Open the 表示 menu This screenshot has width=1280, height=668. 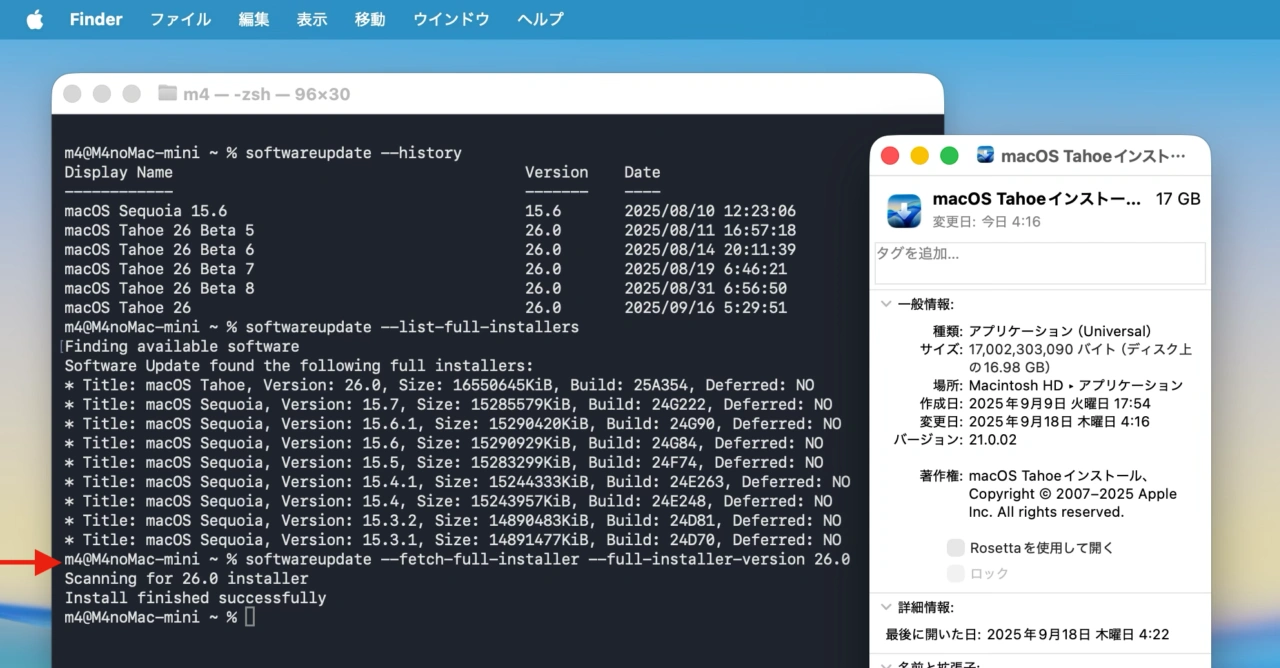tap(311, 19)
